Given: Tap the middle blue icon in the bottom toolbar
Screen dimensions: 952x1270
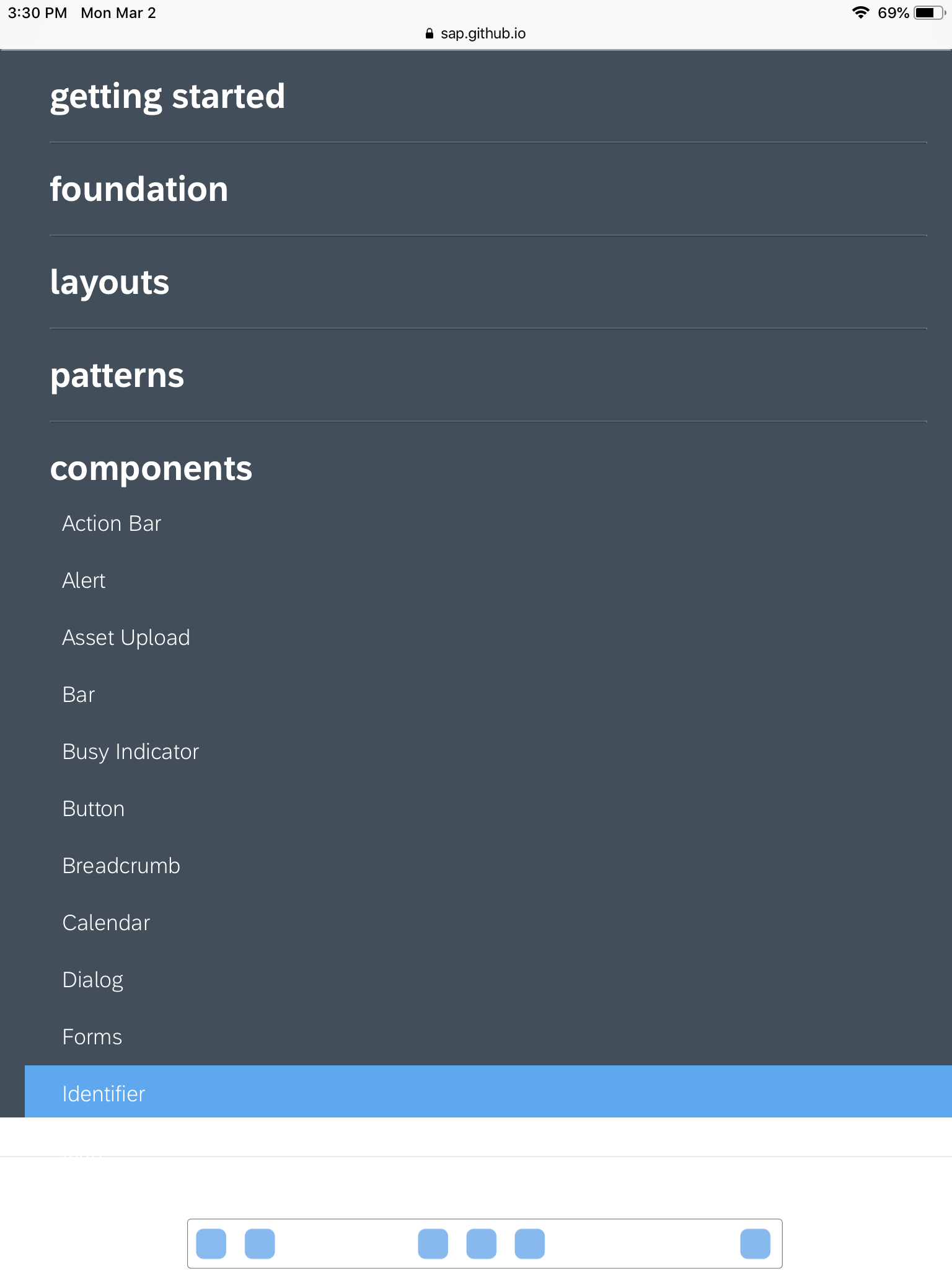Looking at the screenshot, I should point(482,1243).
